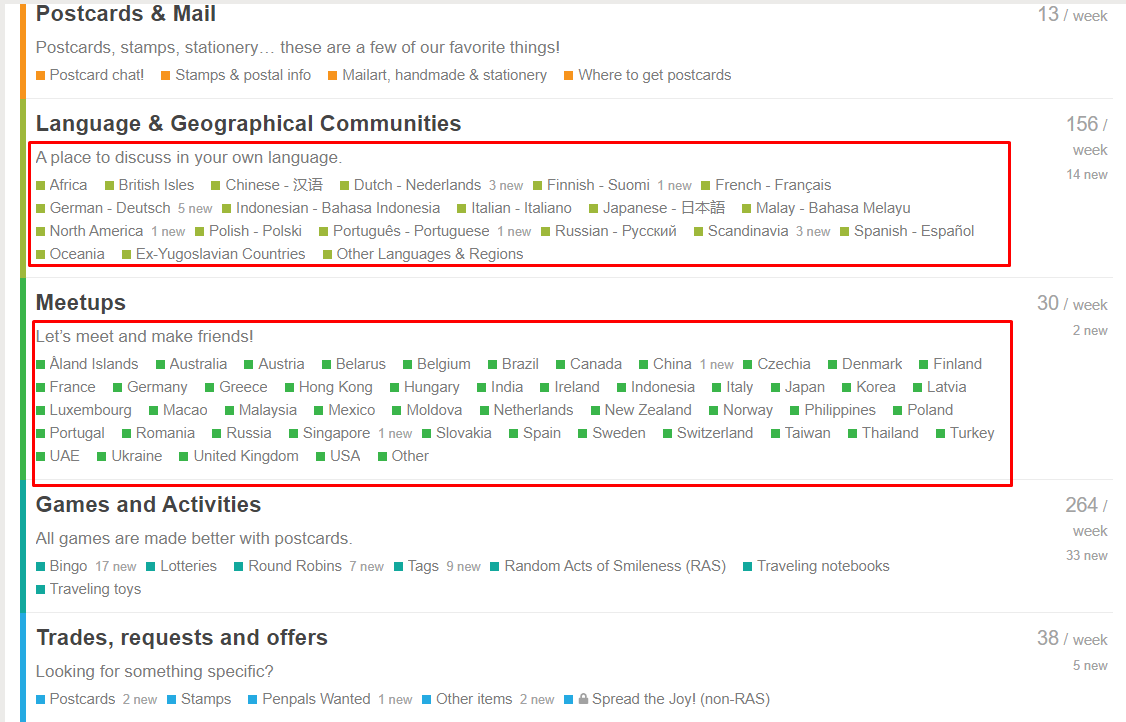Click the orange square before Where to get postcards

coord(568,75)
